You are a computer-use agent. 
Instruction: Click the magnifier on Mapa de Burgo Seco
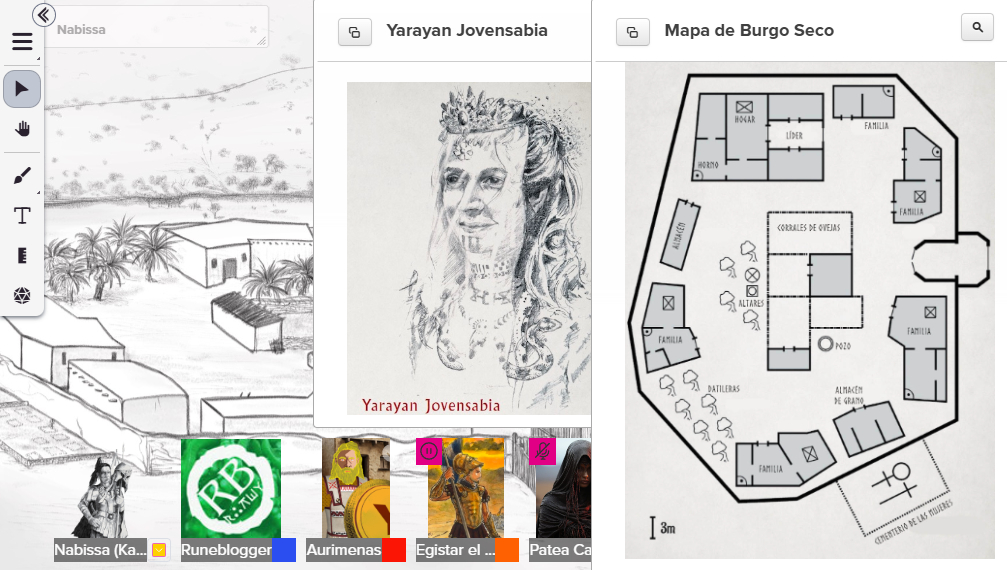click(977, 27)
